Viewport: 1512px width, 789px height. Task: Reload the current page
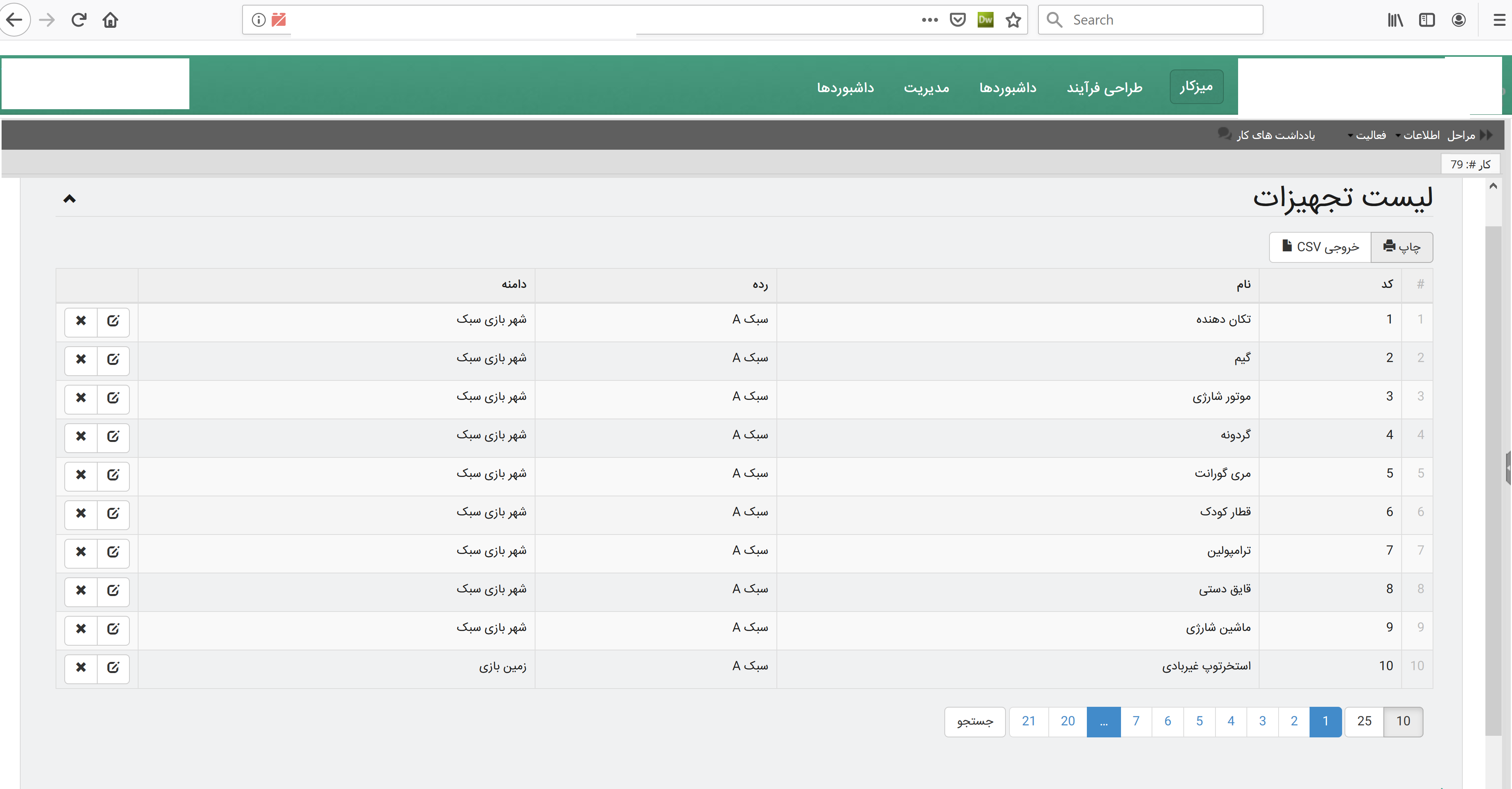[x=79, y=20]
